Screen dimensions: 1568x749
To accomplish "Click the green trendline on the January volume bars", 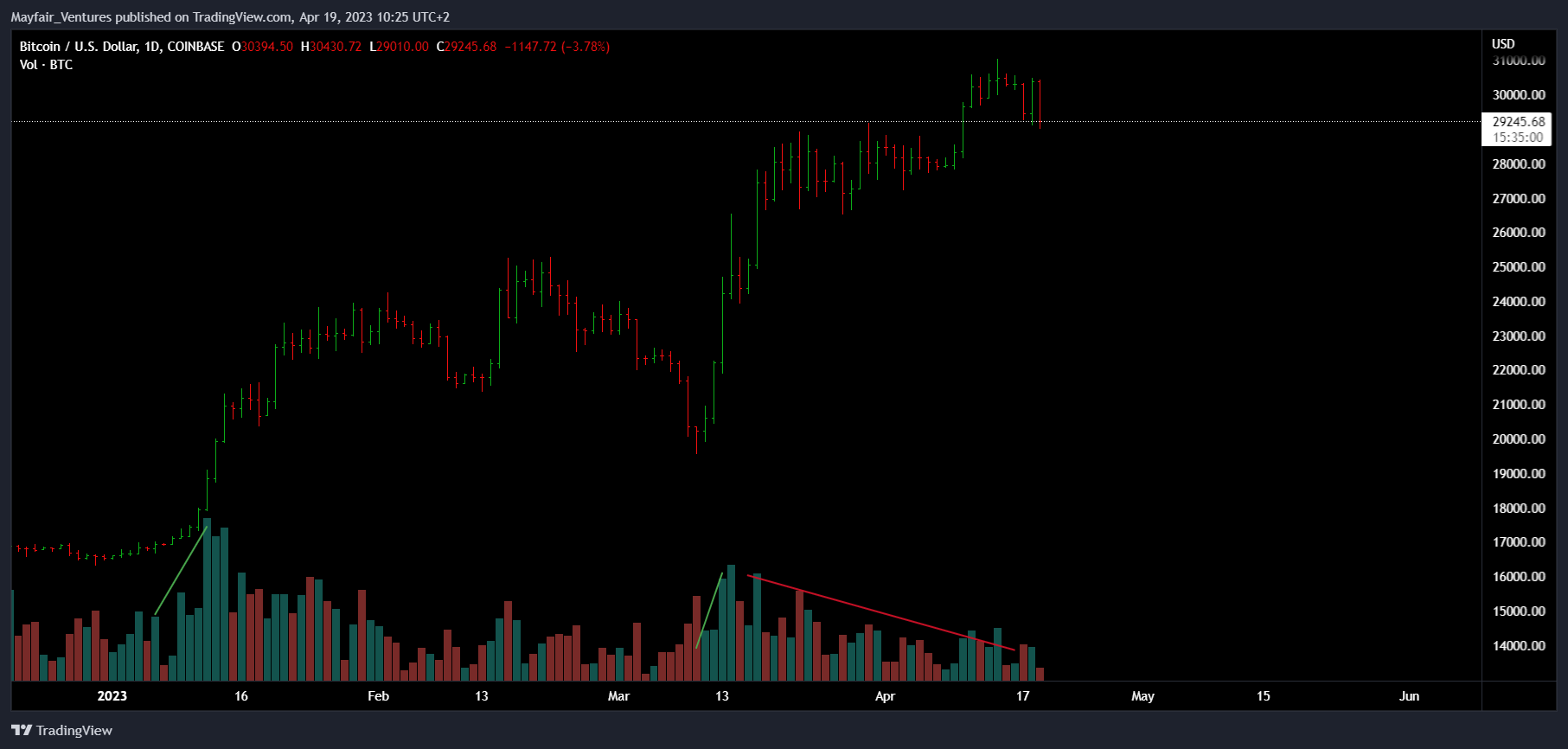I will tap(181, 571).
